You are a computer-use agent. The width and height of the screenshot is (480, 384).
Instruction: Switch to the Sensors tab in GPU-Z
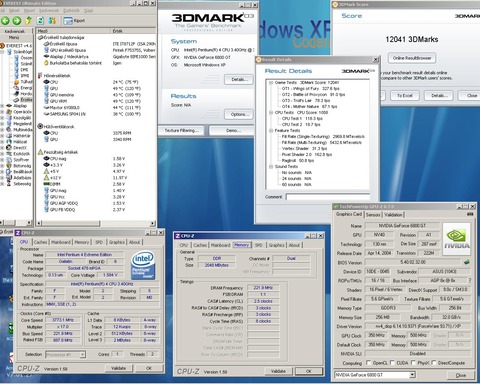(x=373, y=215)
